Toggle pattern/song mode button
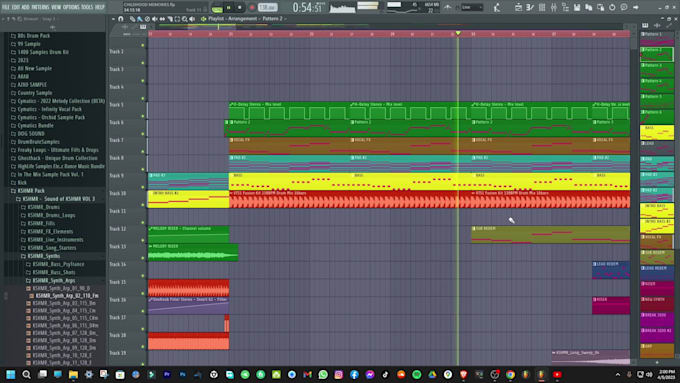 [217, 8]
